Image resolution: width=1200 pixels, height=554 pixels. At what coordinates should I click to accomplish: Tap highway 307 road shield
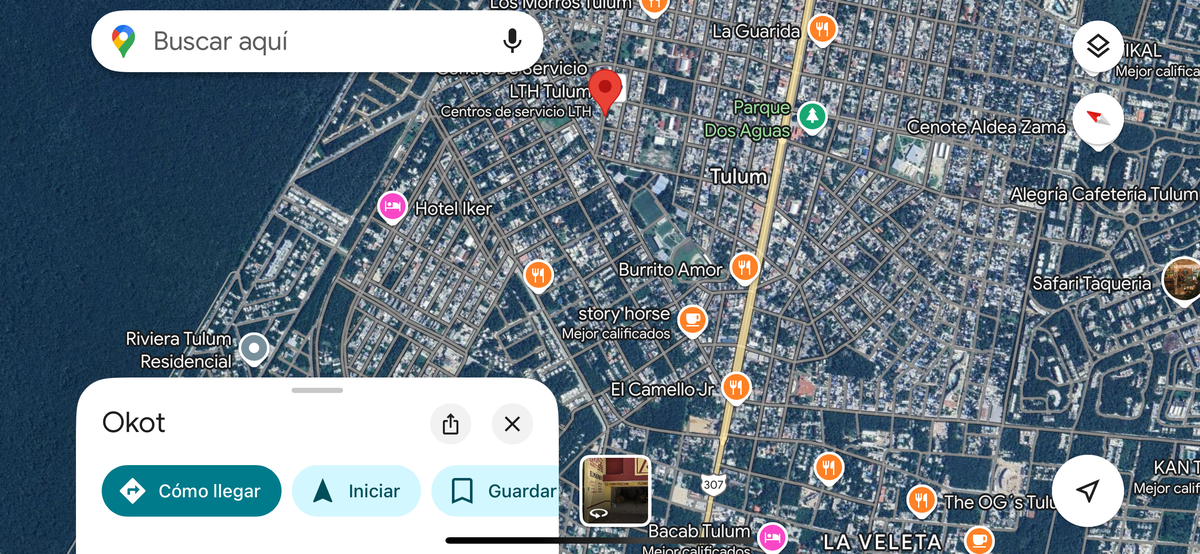coord(713,484)
